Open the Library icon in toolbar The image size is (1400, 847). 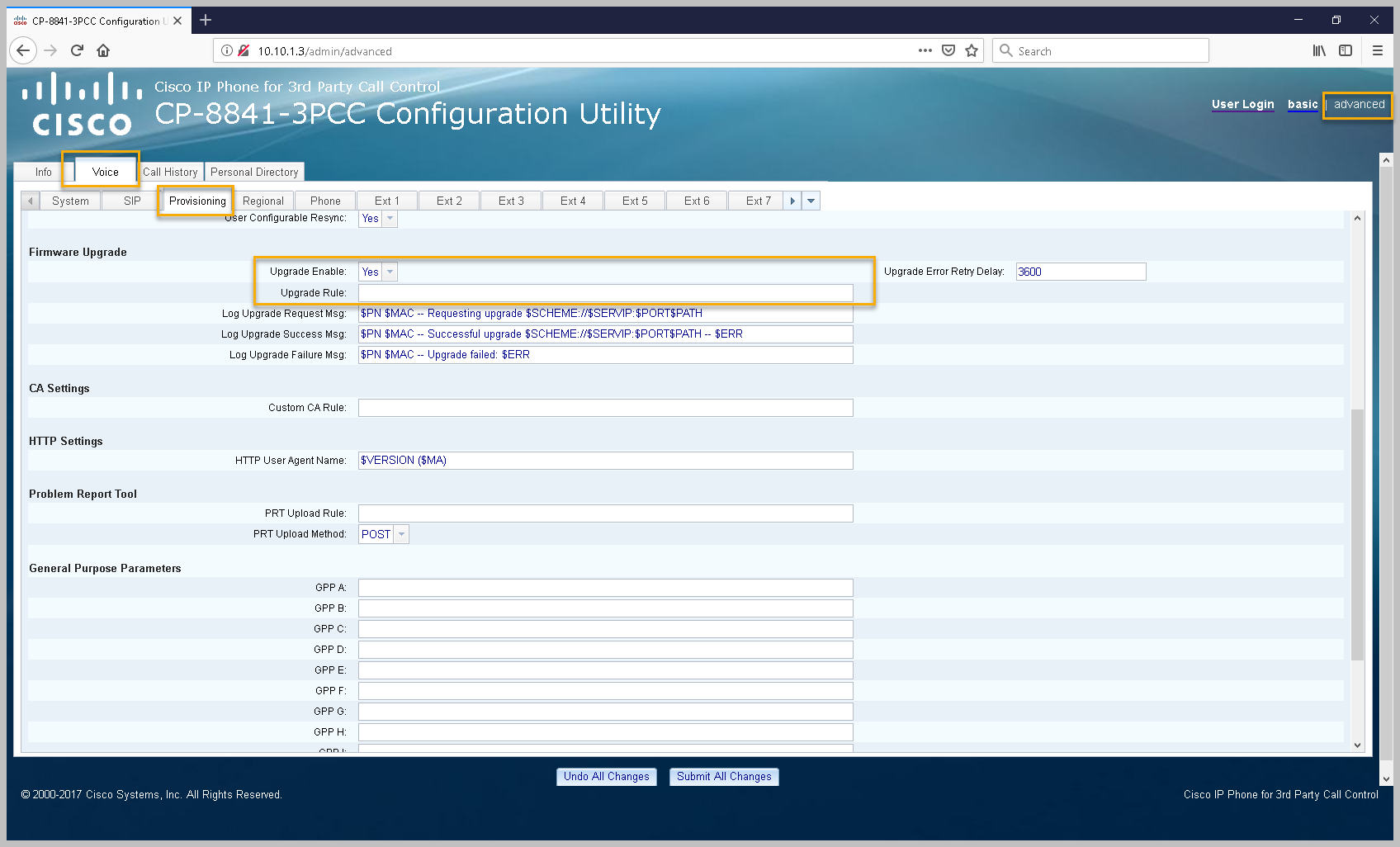point(1319,50)
